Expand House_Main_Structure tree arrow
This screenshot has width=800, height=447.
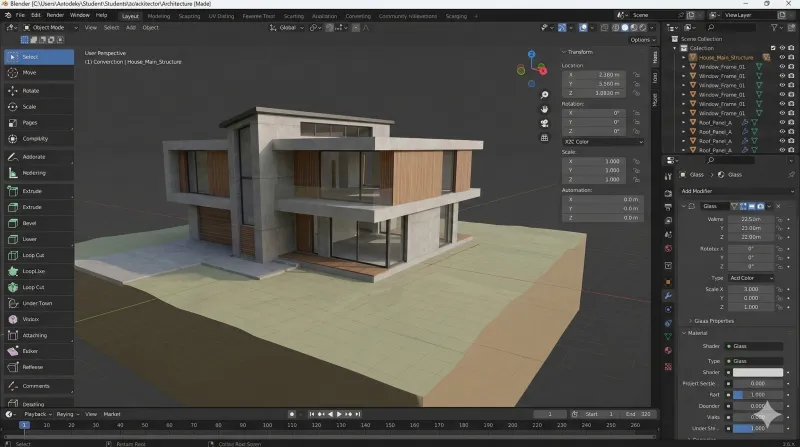[x=684, y=58]
